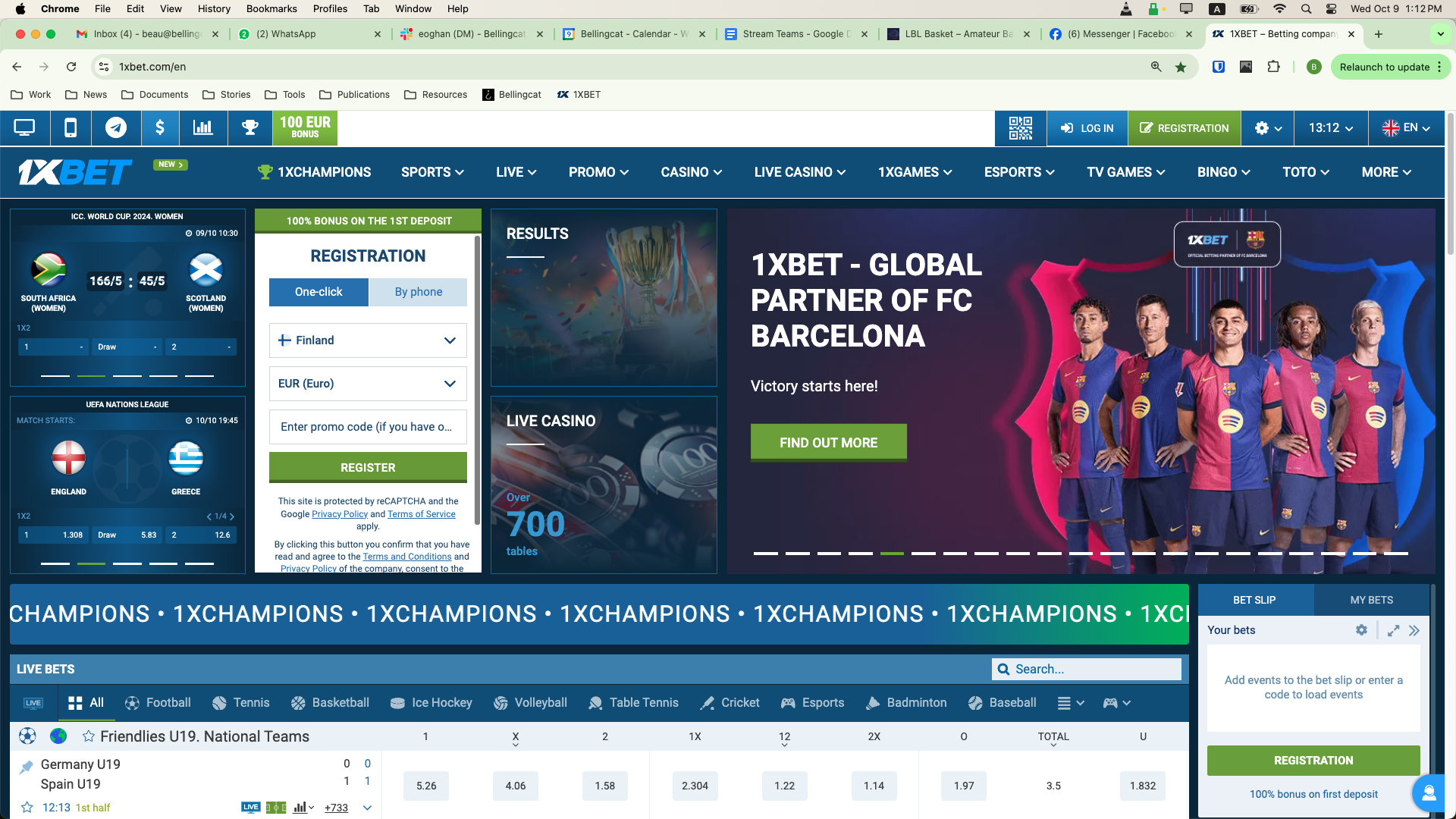Click Relaunch to update button
The height and width of the screenshot is (819, 1456).
click(x=1390, y=67)
